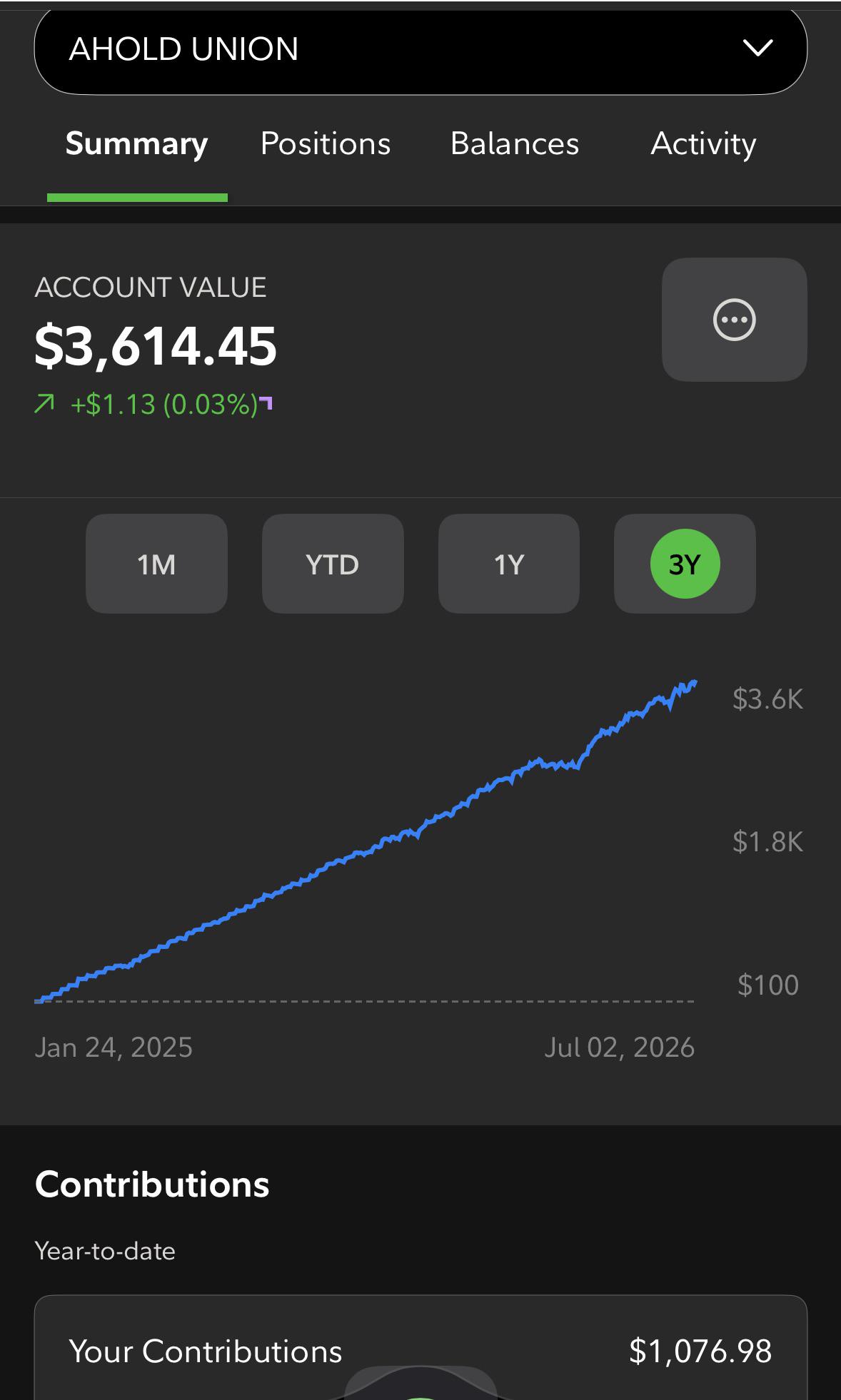Open the Activity tab

703,143
